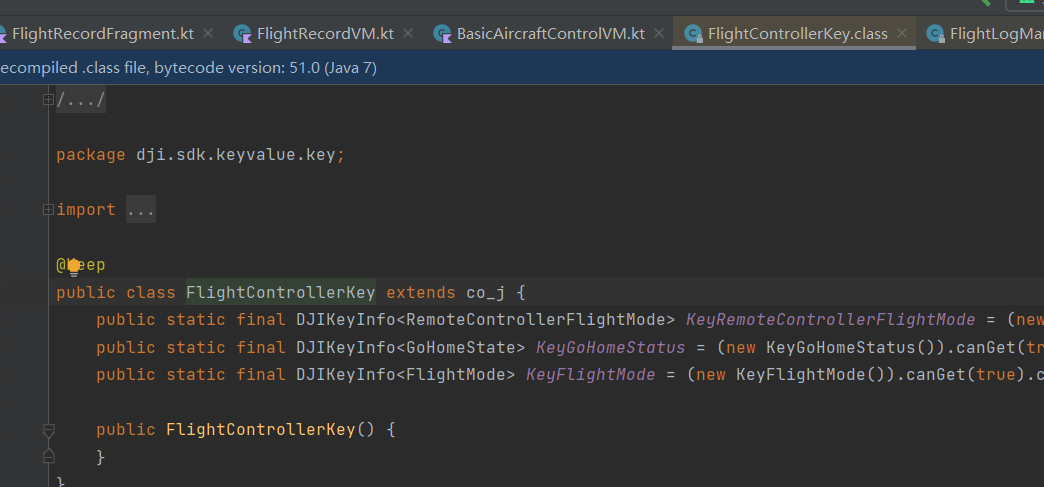1044x487 pixels.
Task: Expand the folded /.../ comment block
Action: coord(48,100)
